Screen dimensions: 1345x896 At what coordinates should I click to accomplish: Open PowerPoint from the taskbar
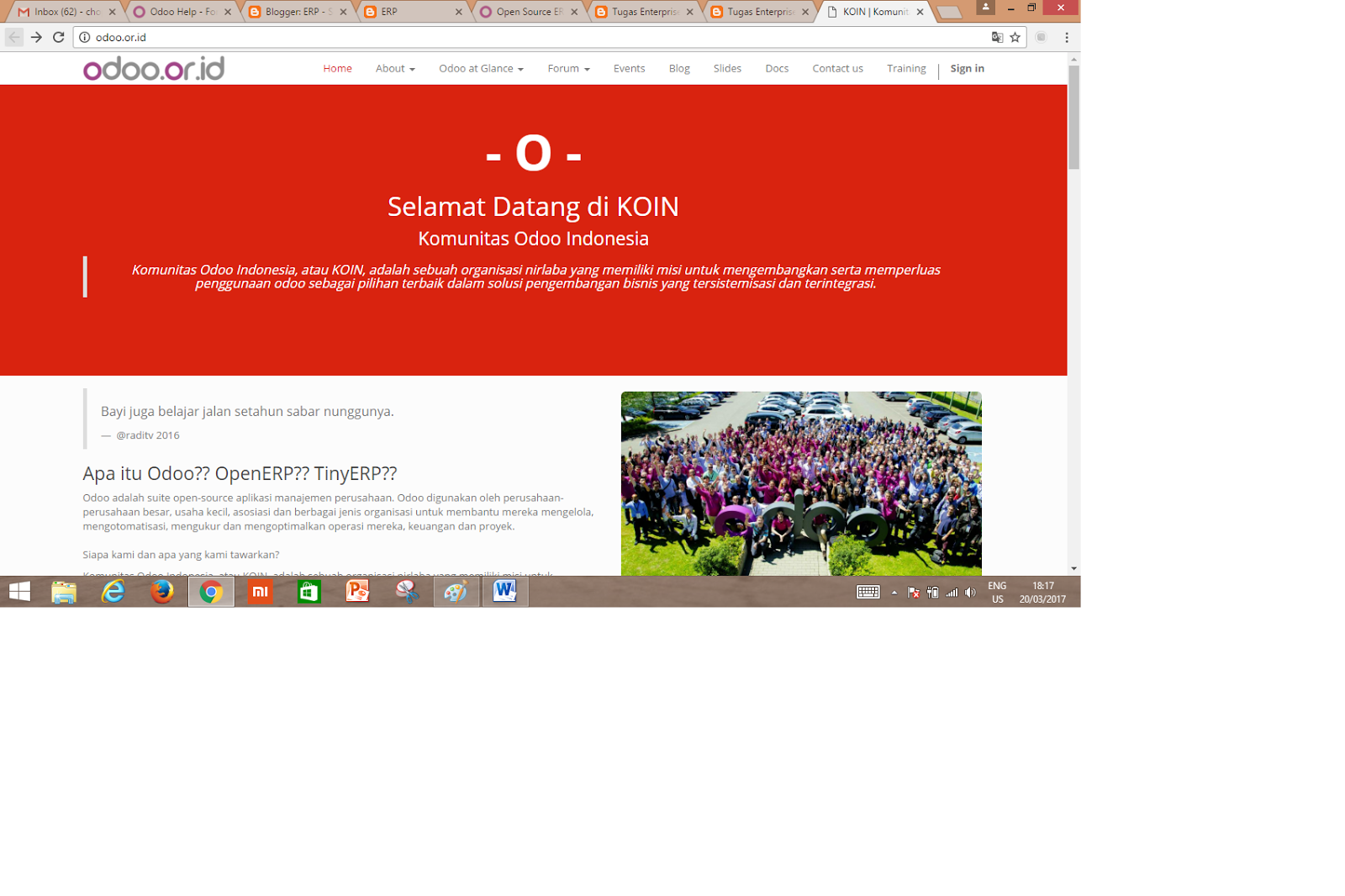point(358,592)
